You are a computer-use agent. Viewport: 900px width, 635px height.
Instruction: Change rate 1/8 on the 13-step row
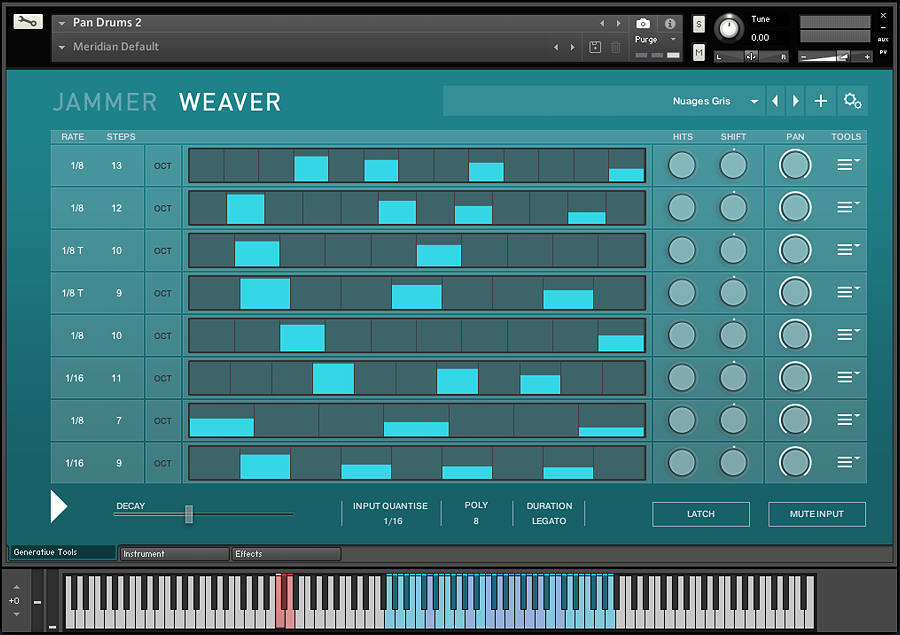point(77,166)
